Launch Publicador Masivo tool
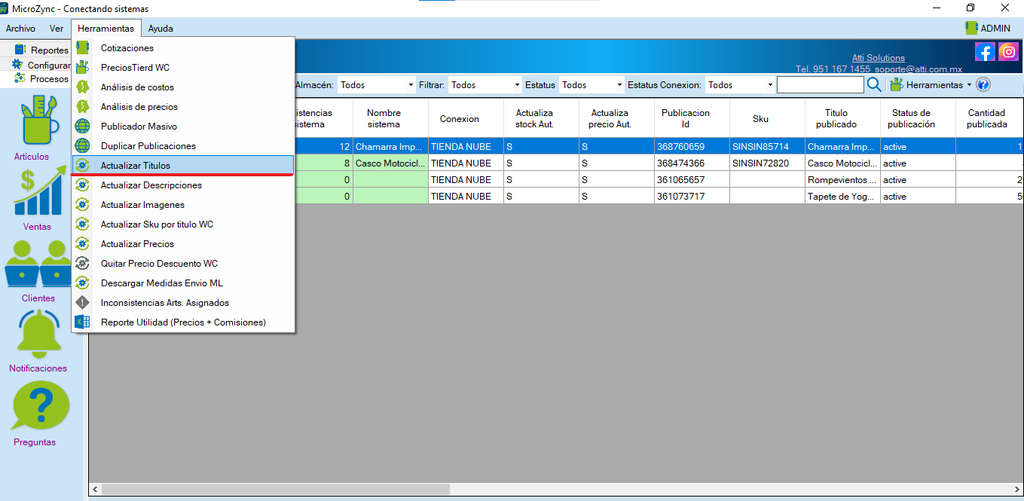The image size is (1024, 501). tap(183, 126)
